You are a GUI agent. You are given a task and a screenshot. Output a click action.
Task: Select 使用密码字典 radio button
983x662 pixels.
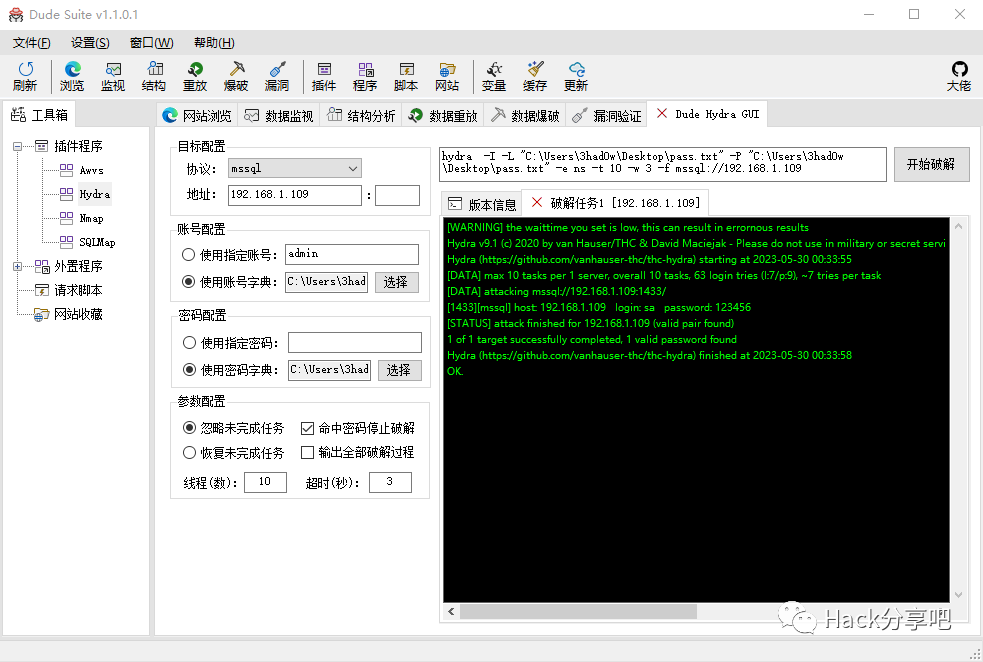point(189,370)
